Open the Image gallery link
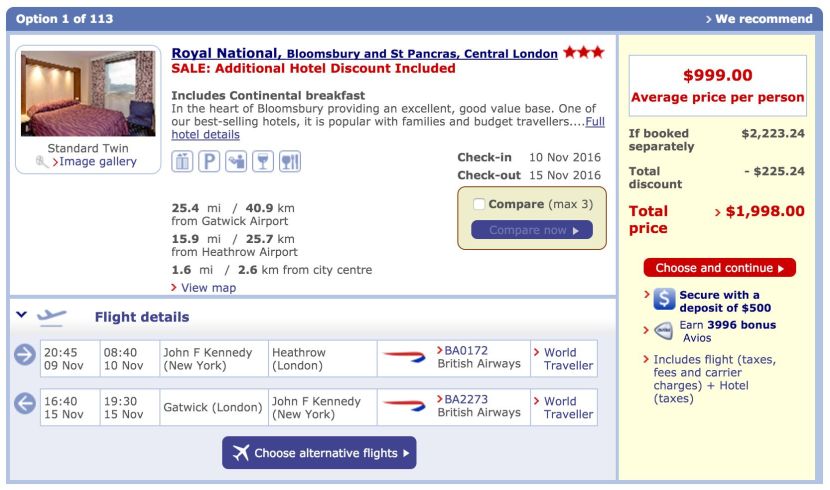The width and height of the screenshot is (830, 490). (98, 161)
